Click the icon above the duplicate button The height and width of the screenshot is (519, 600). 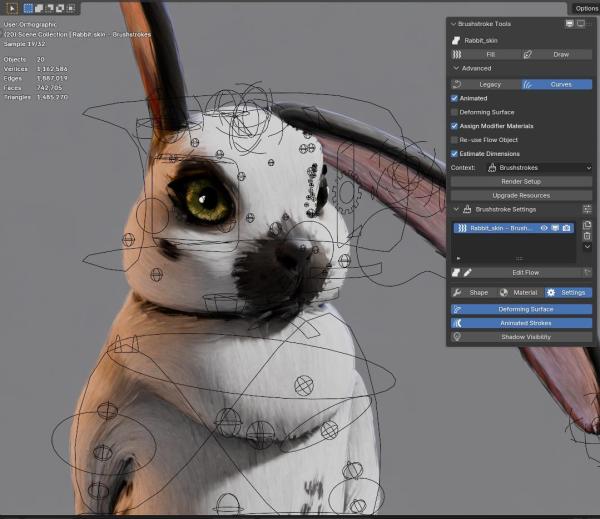click(587, 209)
